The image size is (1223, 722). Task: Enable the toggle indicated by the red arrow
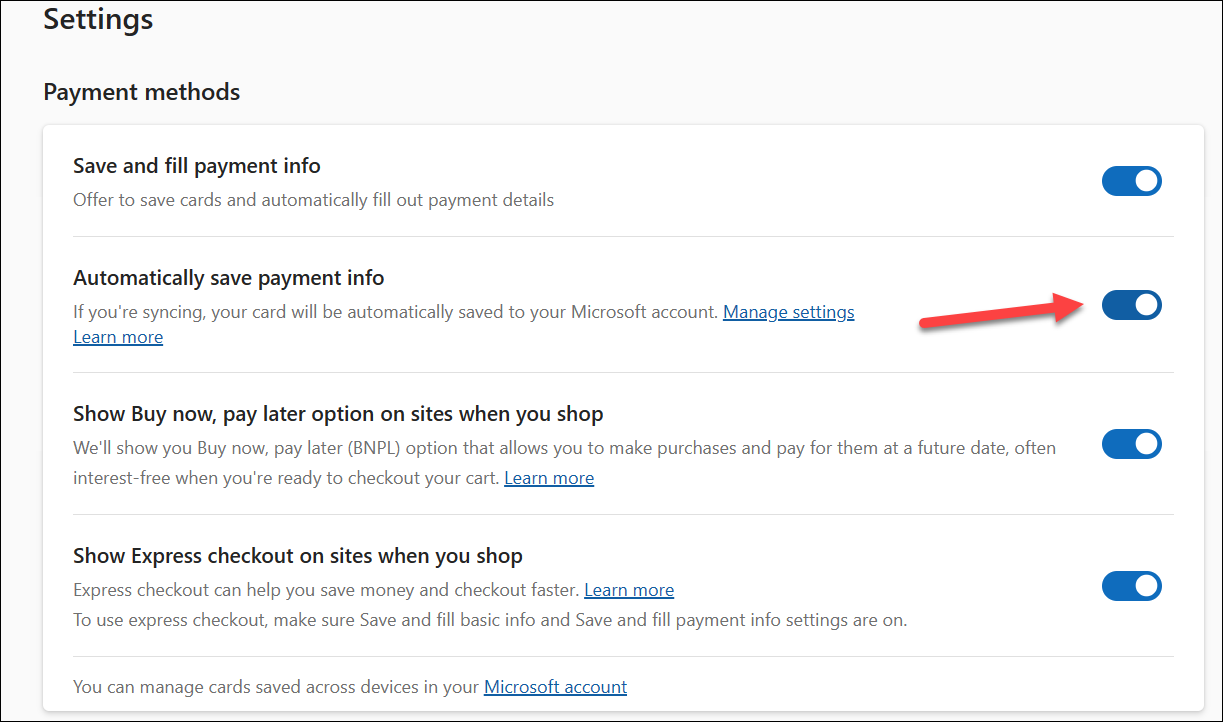(1131, 305)
